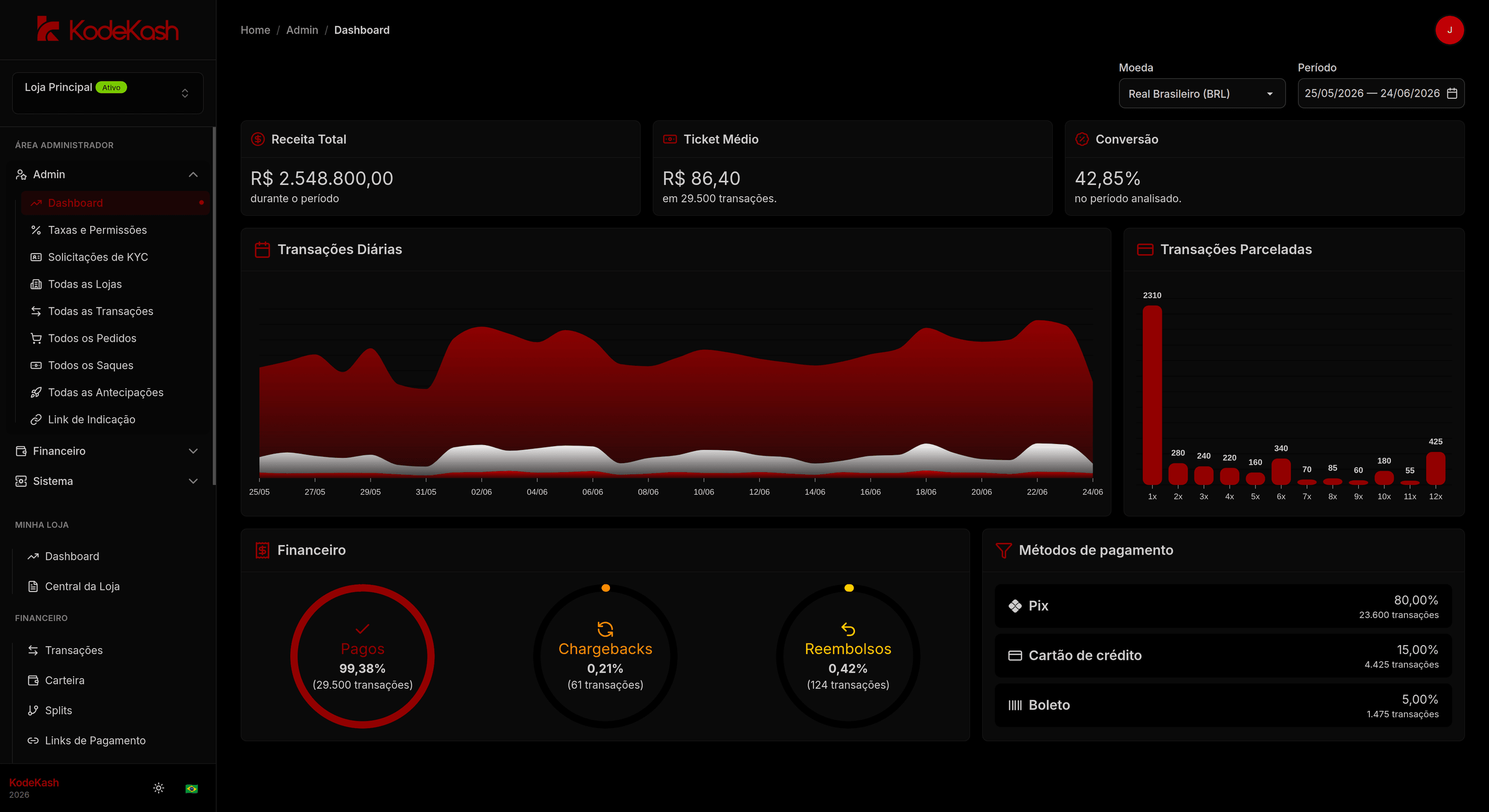
Task: Click Admin breadcrumb link
Action: click(302, 30)
